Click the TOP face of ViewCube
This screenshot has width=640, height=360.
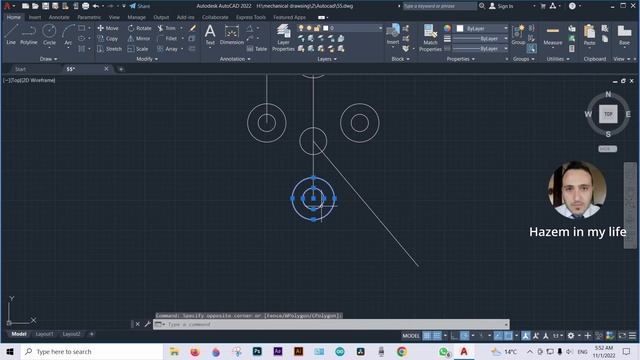coord(608,114)
